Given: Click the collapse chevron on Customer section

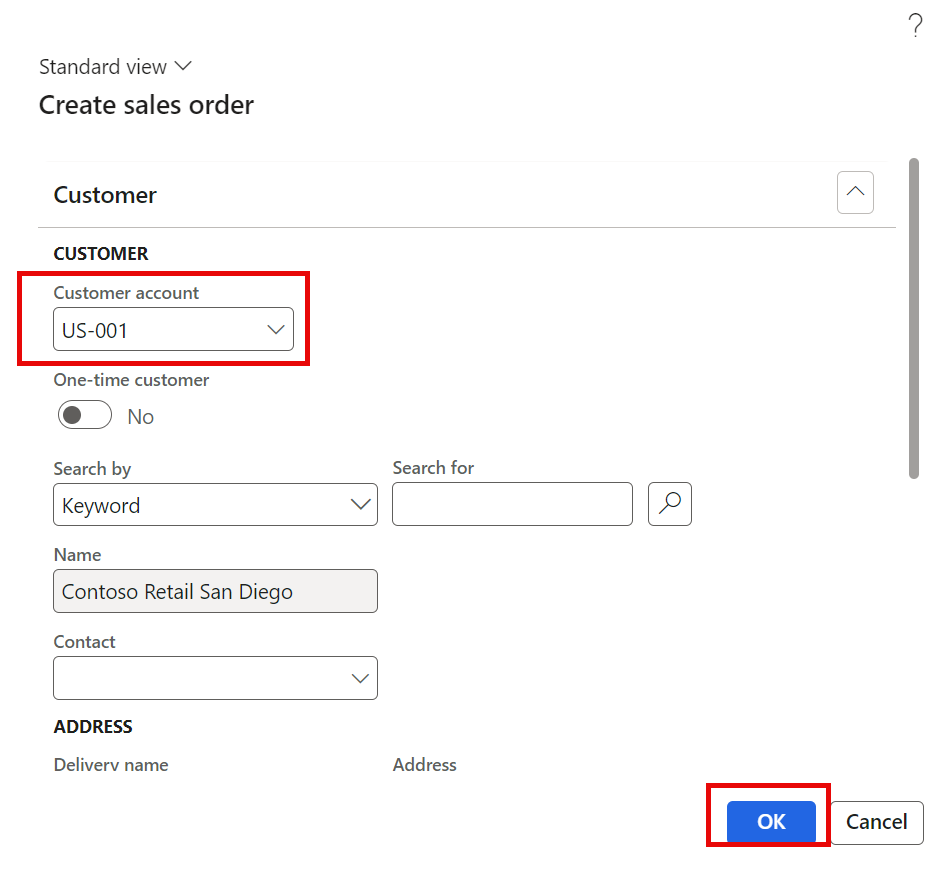Looking at the screenshot, I should (855, 192).
